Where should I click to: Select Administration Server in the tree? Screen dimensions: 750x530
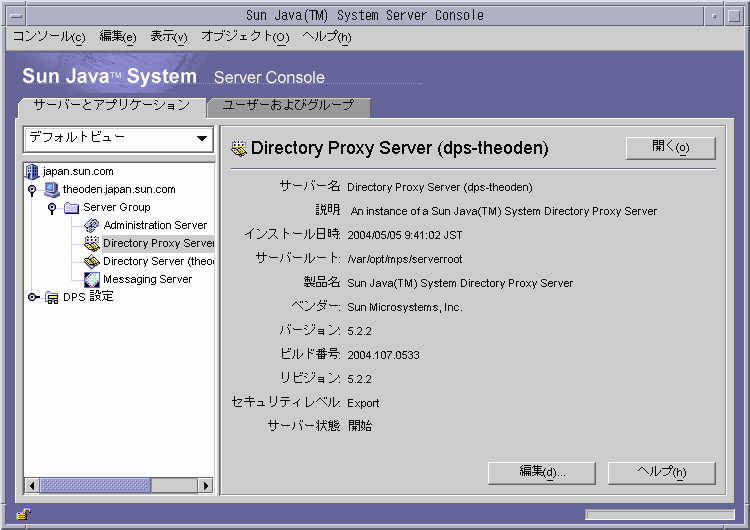click(155, 225)
